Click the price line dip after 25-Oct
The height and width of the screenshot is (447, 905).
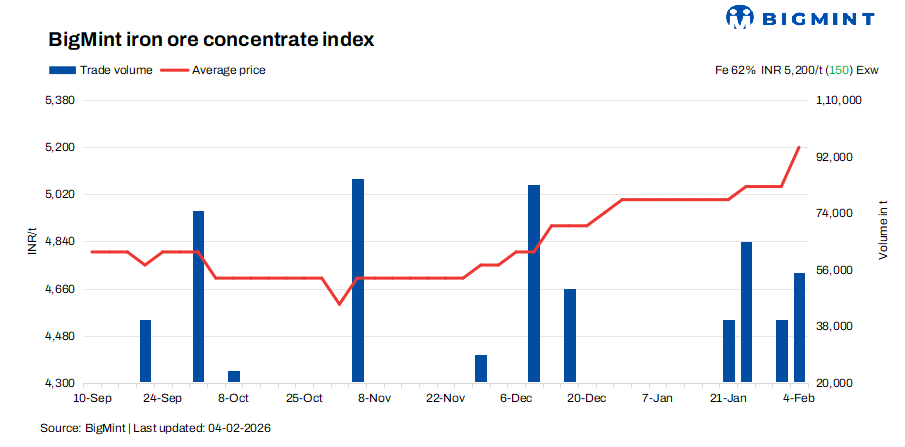339,303
